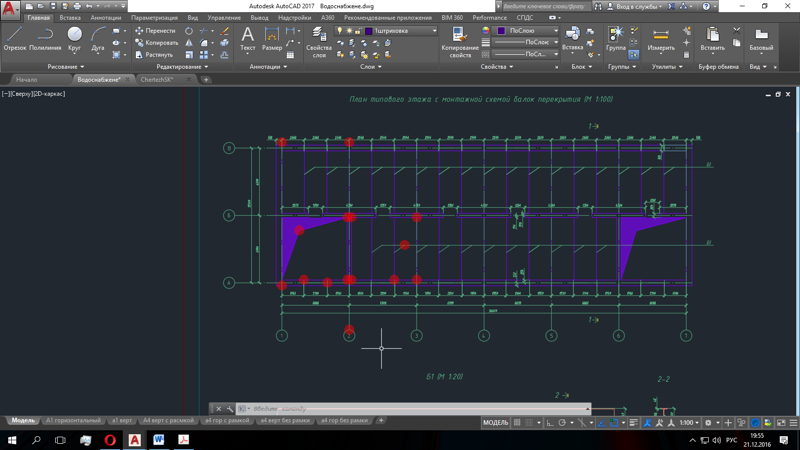Click Вход в службы sign-in

click(636, 6)
